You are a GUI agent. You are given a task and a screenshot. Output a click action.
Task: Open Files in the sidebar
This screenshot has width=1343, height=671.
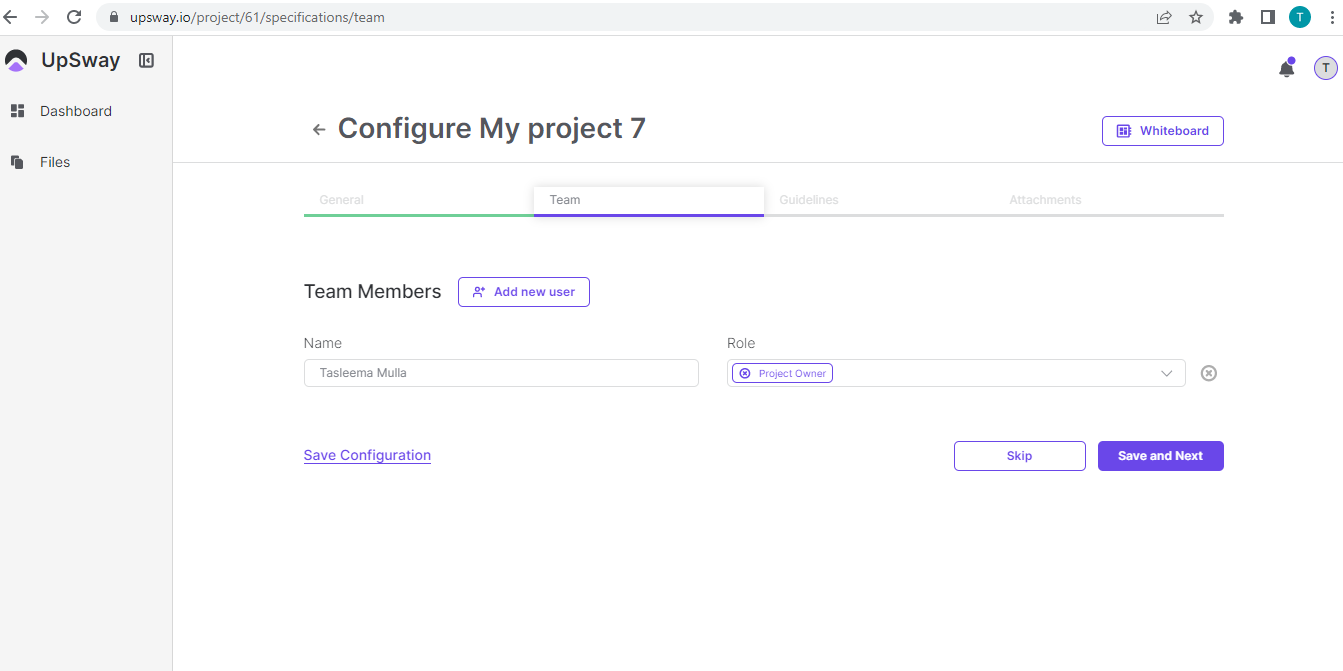tap(54, 162)
